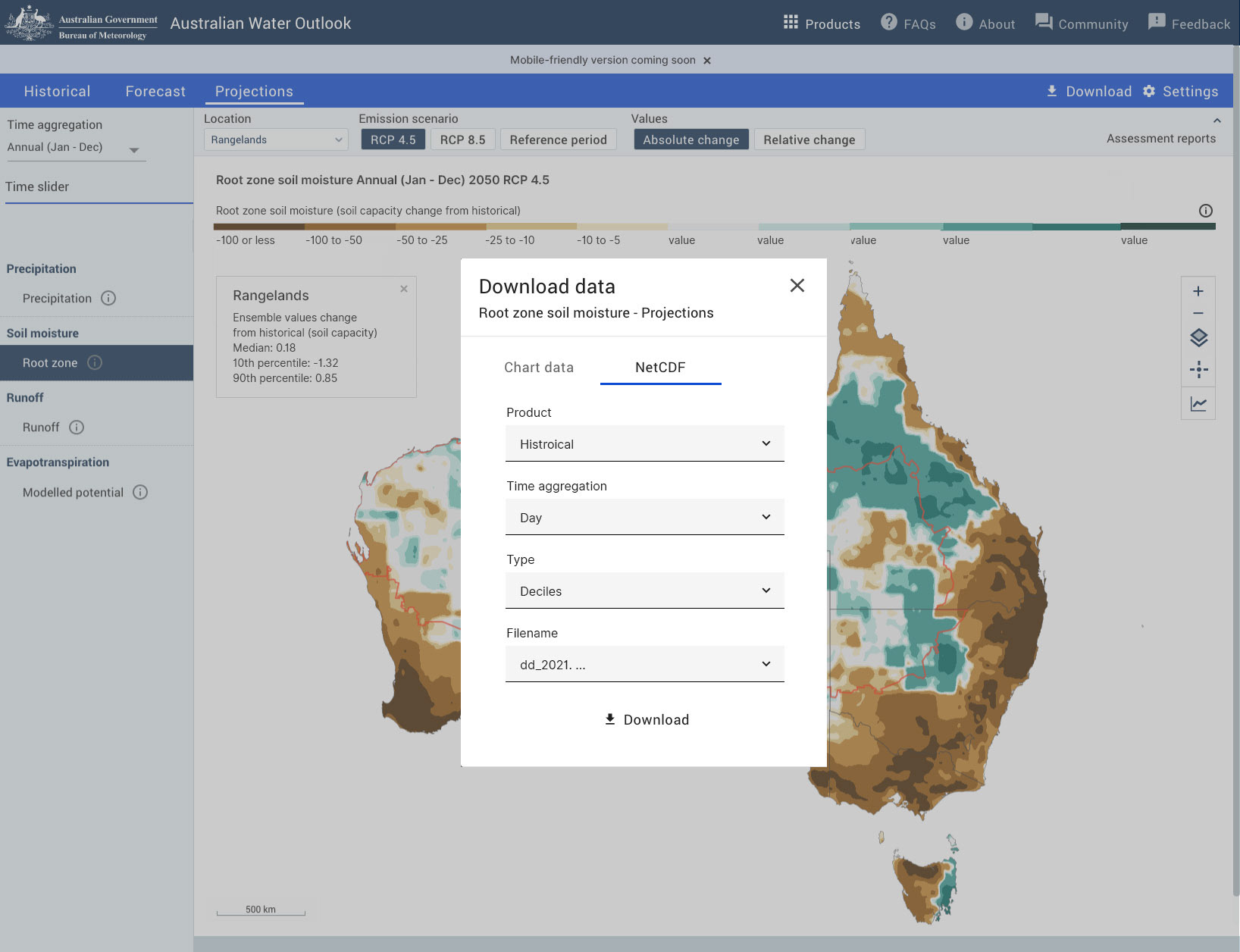Screen dimensions: 1240x952
Task: Close the Rangelands info popup
Action: click(404, 289)
